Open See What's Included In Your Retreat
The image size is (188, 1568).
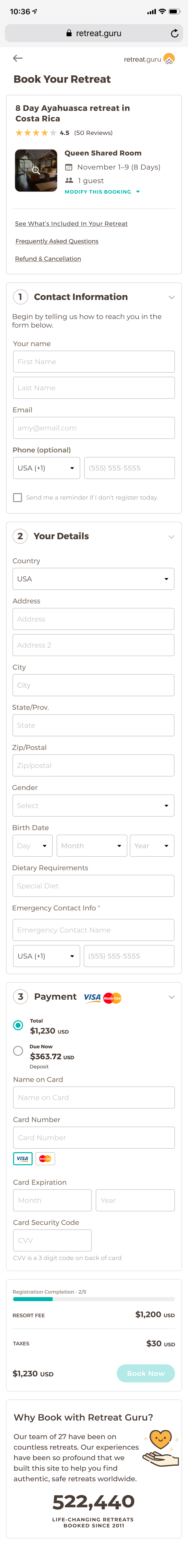[71, 223]
